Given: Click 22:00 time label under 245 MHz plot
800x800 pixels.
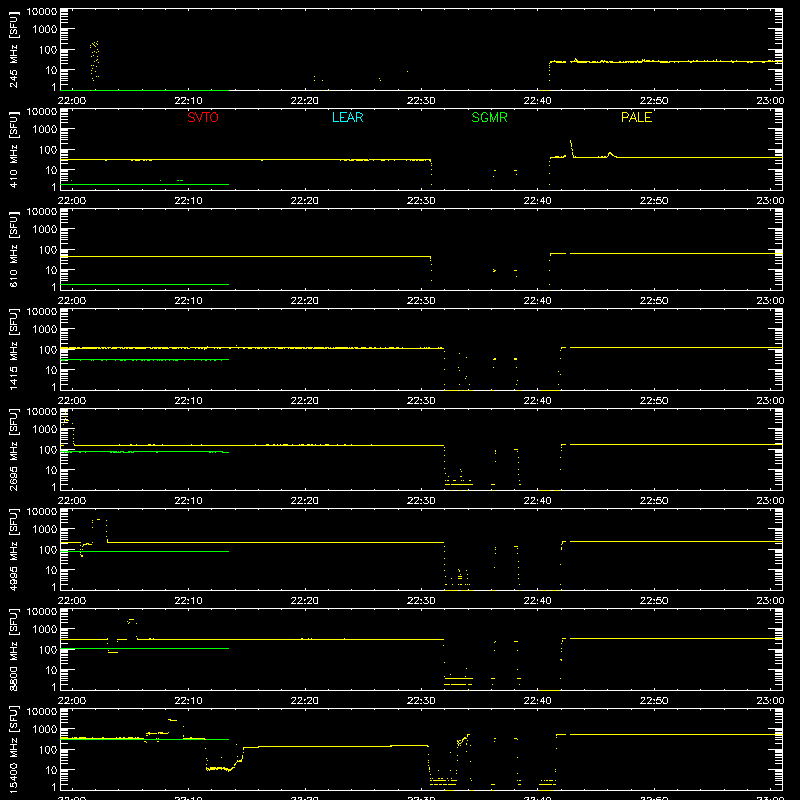Looking at the screenshot, I should tap(72, 101).
